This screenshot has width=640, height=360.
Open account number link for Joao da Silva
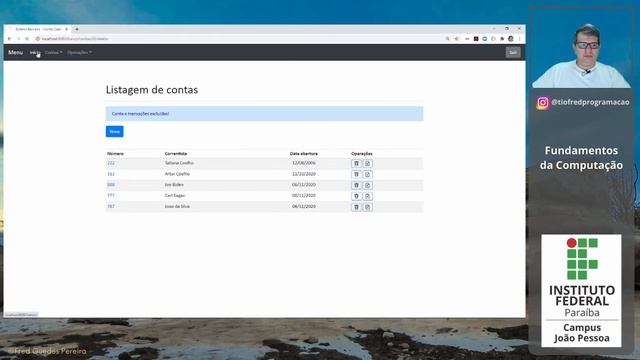click(111, 207)
